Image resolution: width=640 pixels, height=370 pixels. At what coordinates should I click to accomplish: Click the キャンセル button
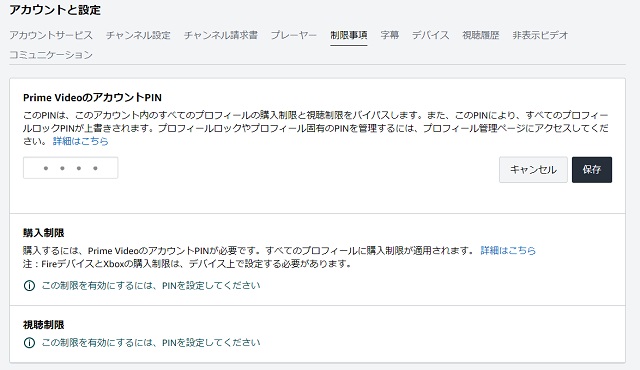[533, 170]
